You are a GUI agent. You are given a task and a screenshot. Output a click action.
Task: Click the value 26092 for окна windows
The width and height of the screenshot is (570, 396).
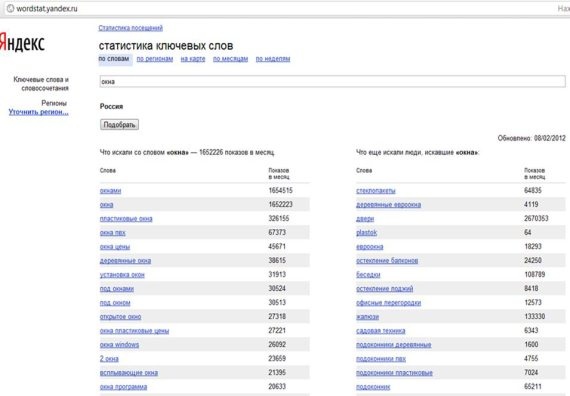(x=277, y=344)
